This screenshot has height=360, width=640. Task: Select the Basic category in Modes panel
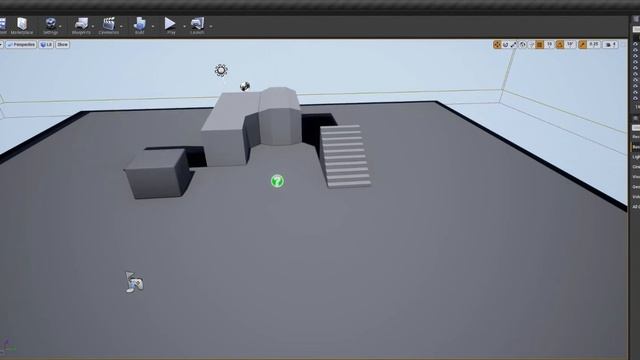pos(636,147)
